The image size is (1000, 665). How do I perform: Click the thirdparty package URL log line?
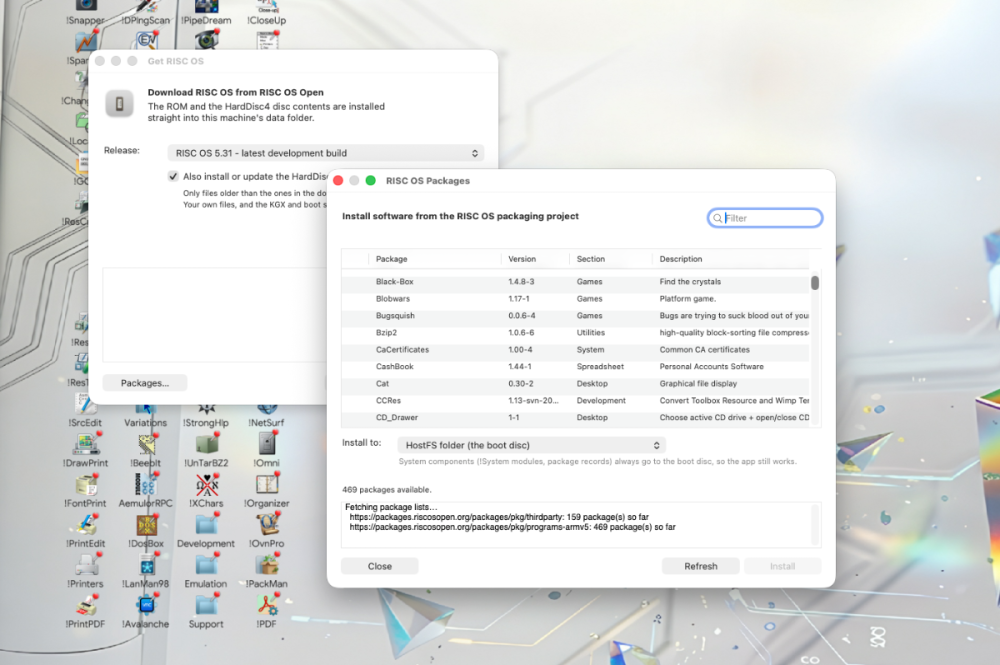[499, 517]
